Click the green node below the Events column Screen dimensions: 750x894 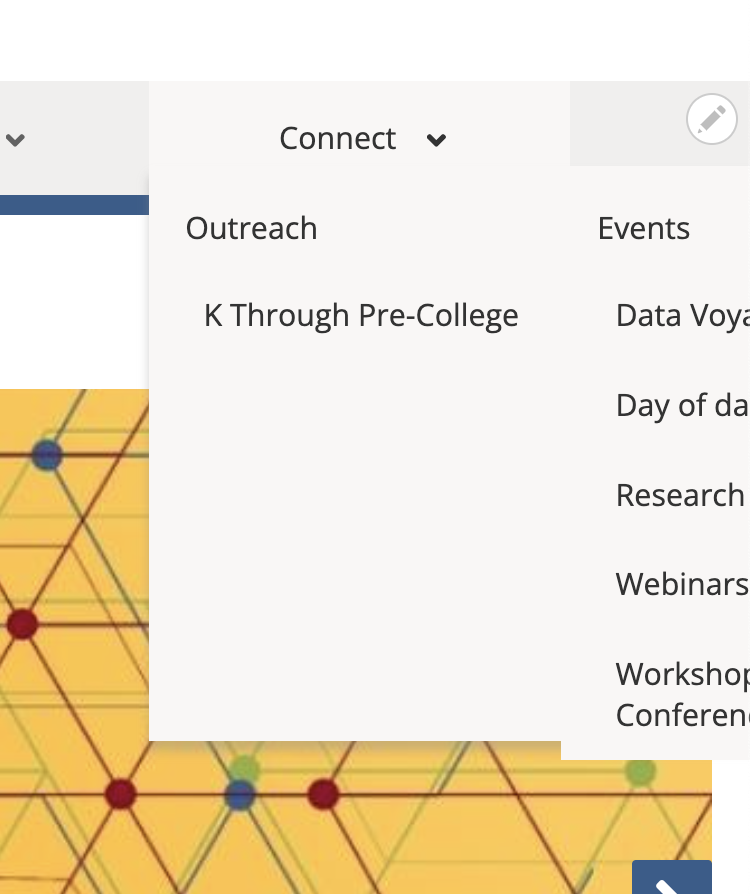pyautogui.click(x=640, y=772)
